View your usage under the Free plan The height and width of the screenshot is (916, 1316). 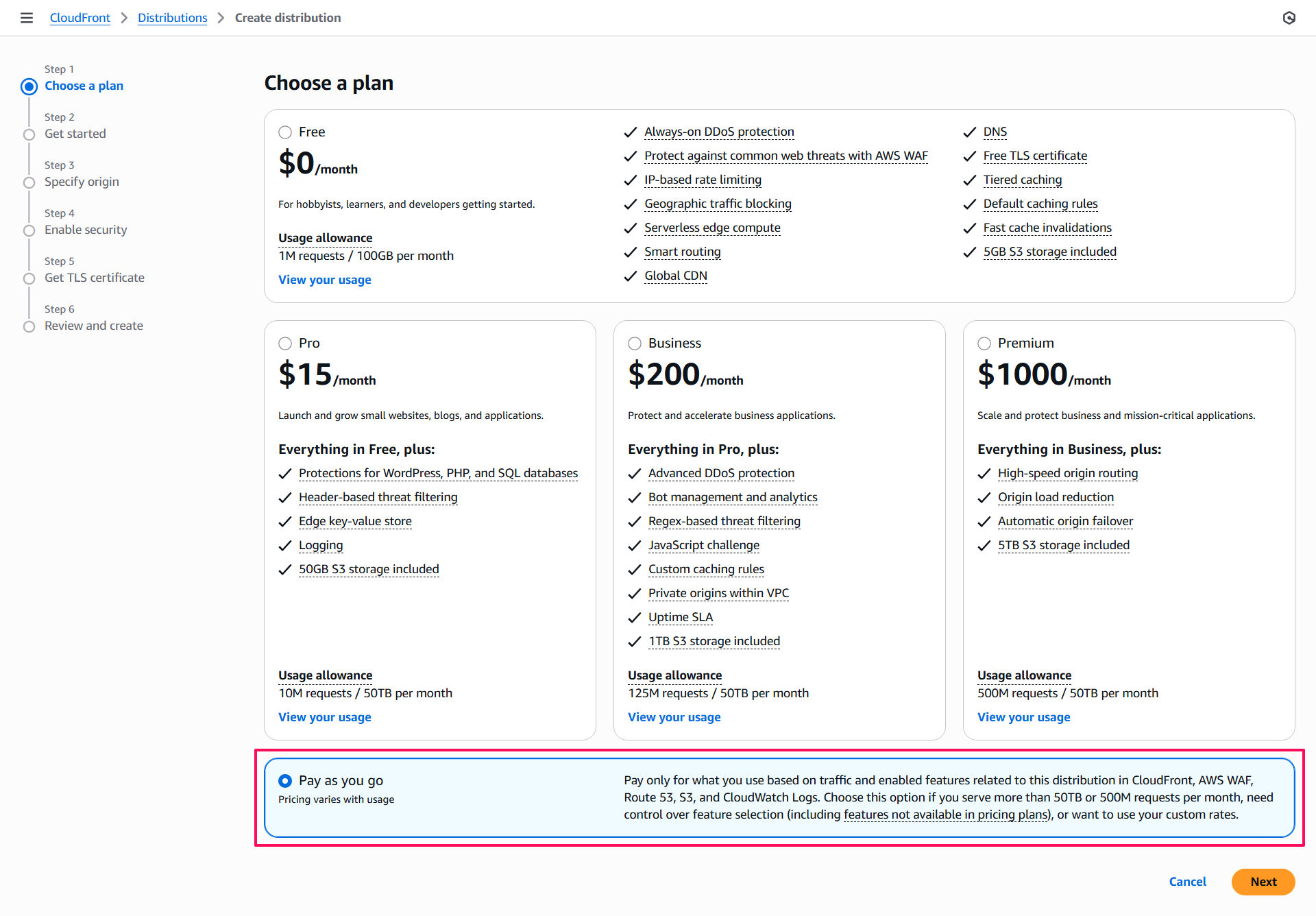pyautogui.click(x=324, y=280)
